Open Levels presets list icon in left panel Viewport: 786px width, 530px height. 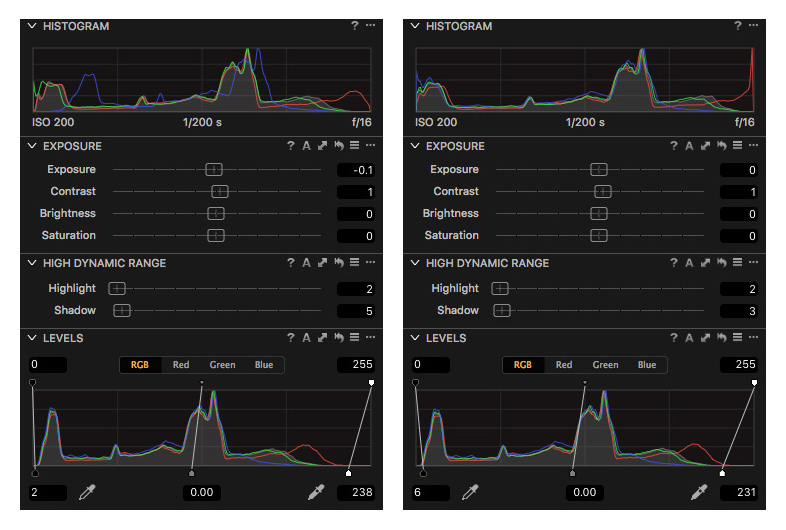click(354, 337)
